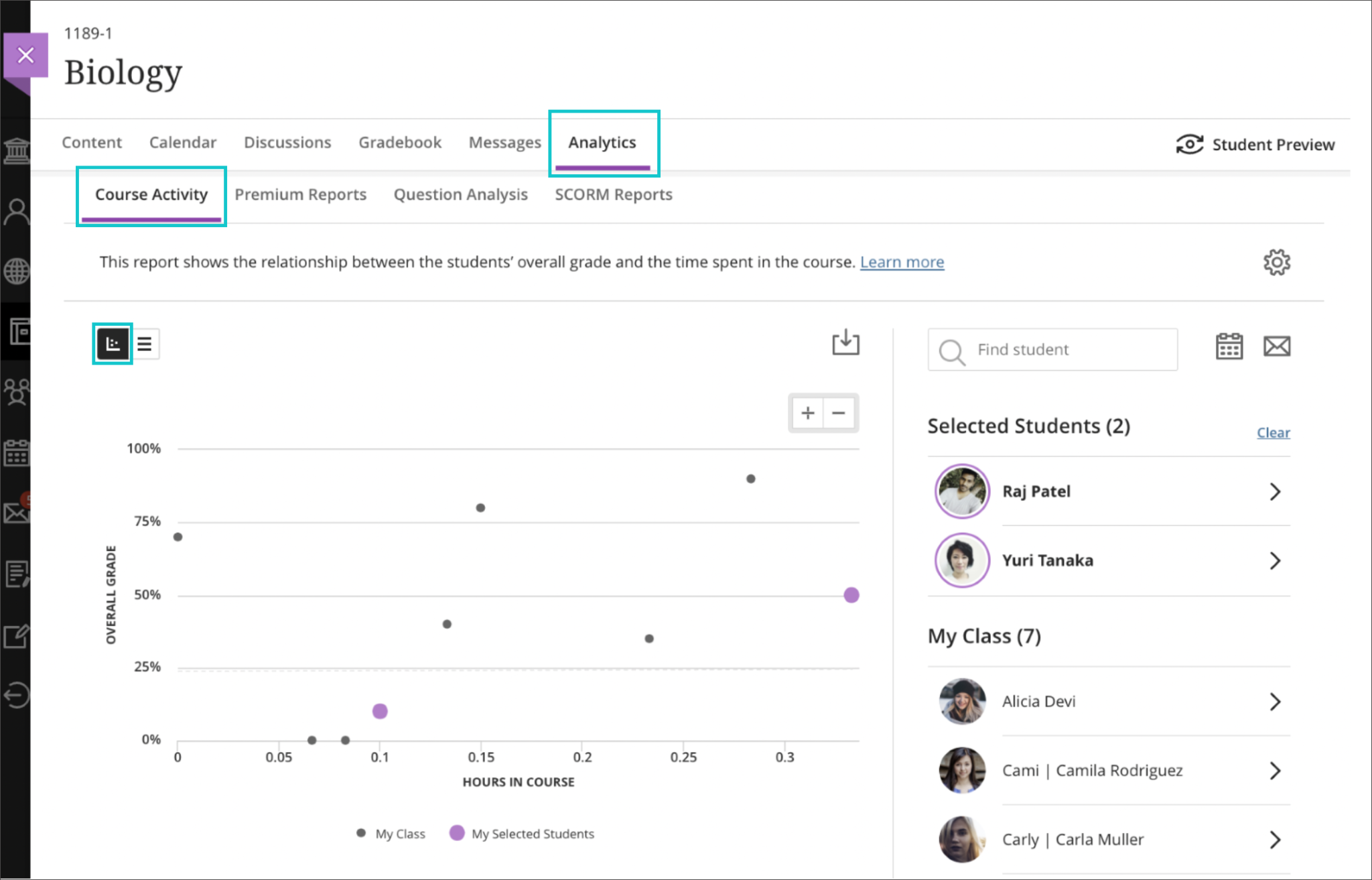Expand Camila Rodriguez's student details
Image resolution: width=1372 pixels, height=880 pixels.
coord(1275,771)
